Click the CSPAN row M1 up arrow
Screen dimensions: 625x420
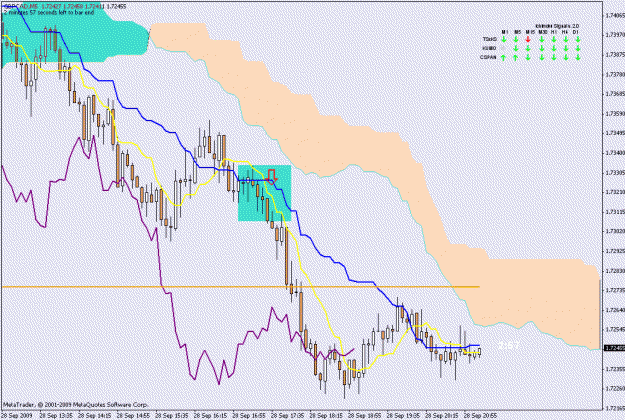(x=504, y=58)
